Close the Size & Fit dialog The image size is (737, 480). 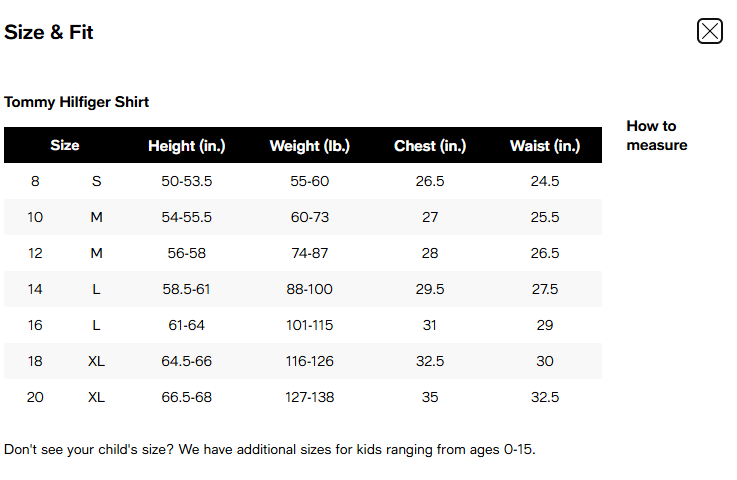click(709, 31)
